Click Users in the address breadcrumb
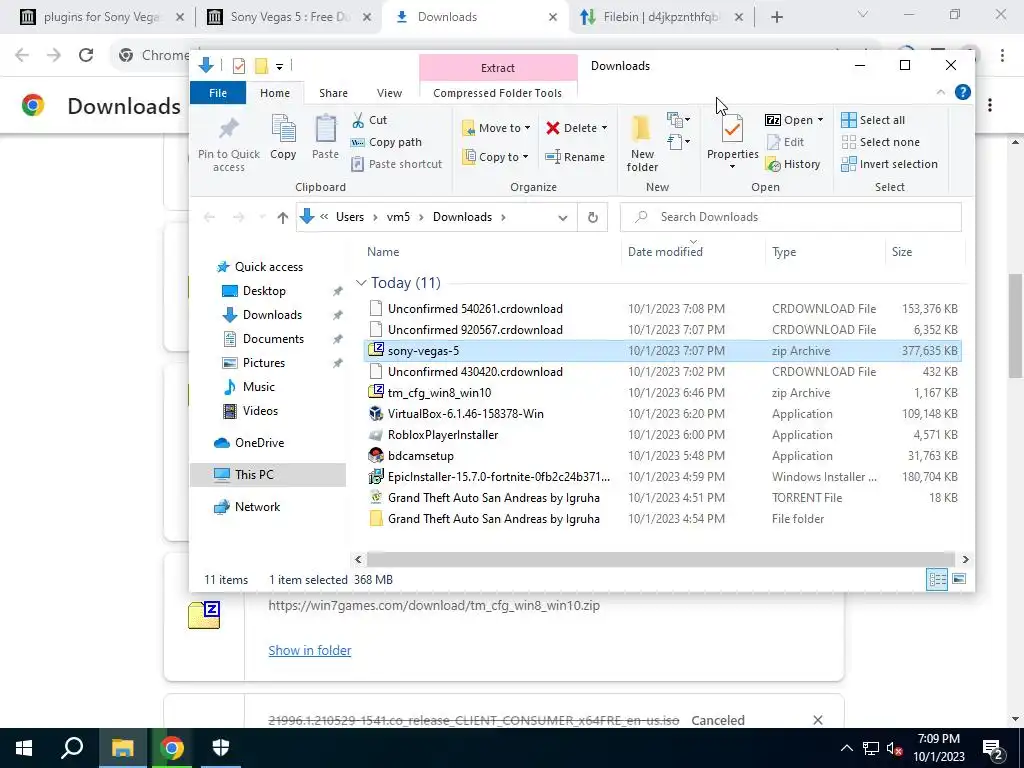The height and width of the screenshot is (768, 1024). 349,217
